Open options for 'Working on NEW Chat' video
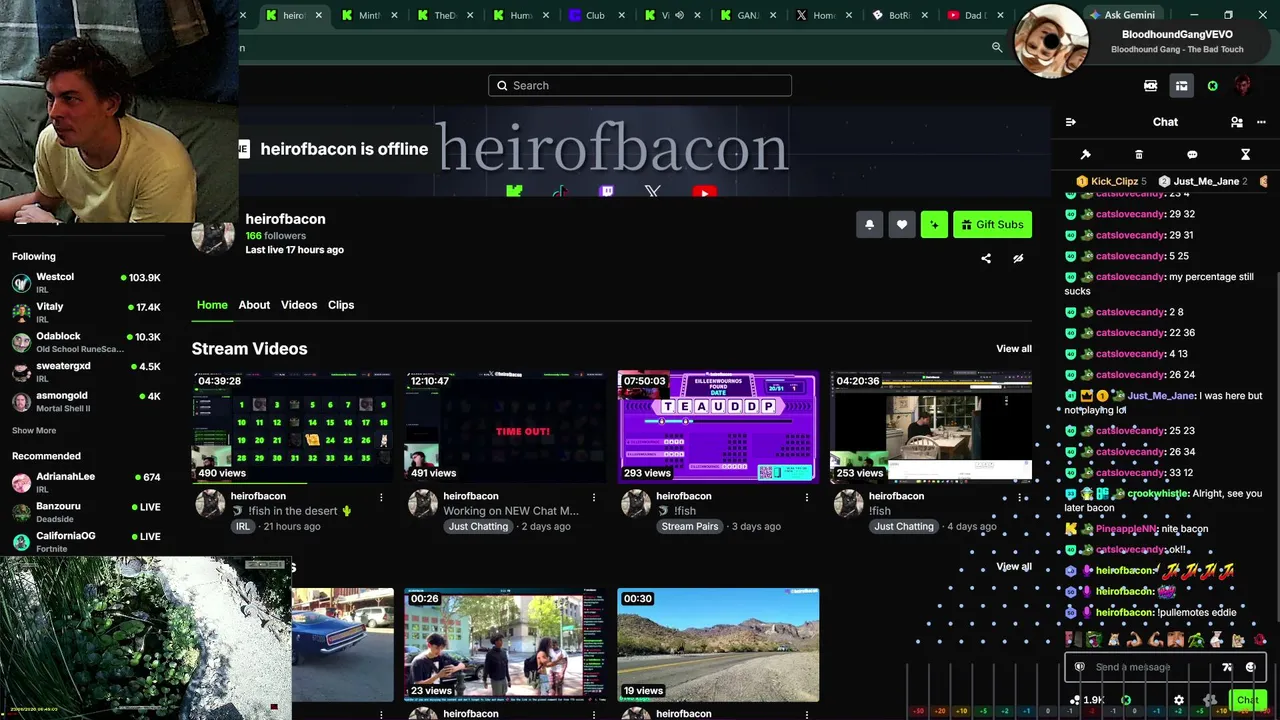Screen dimensions: 1280x720 (594, 497)
